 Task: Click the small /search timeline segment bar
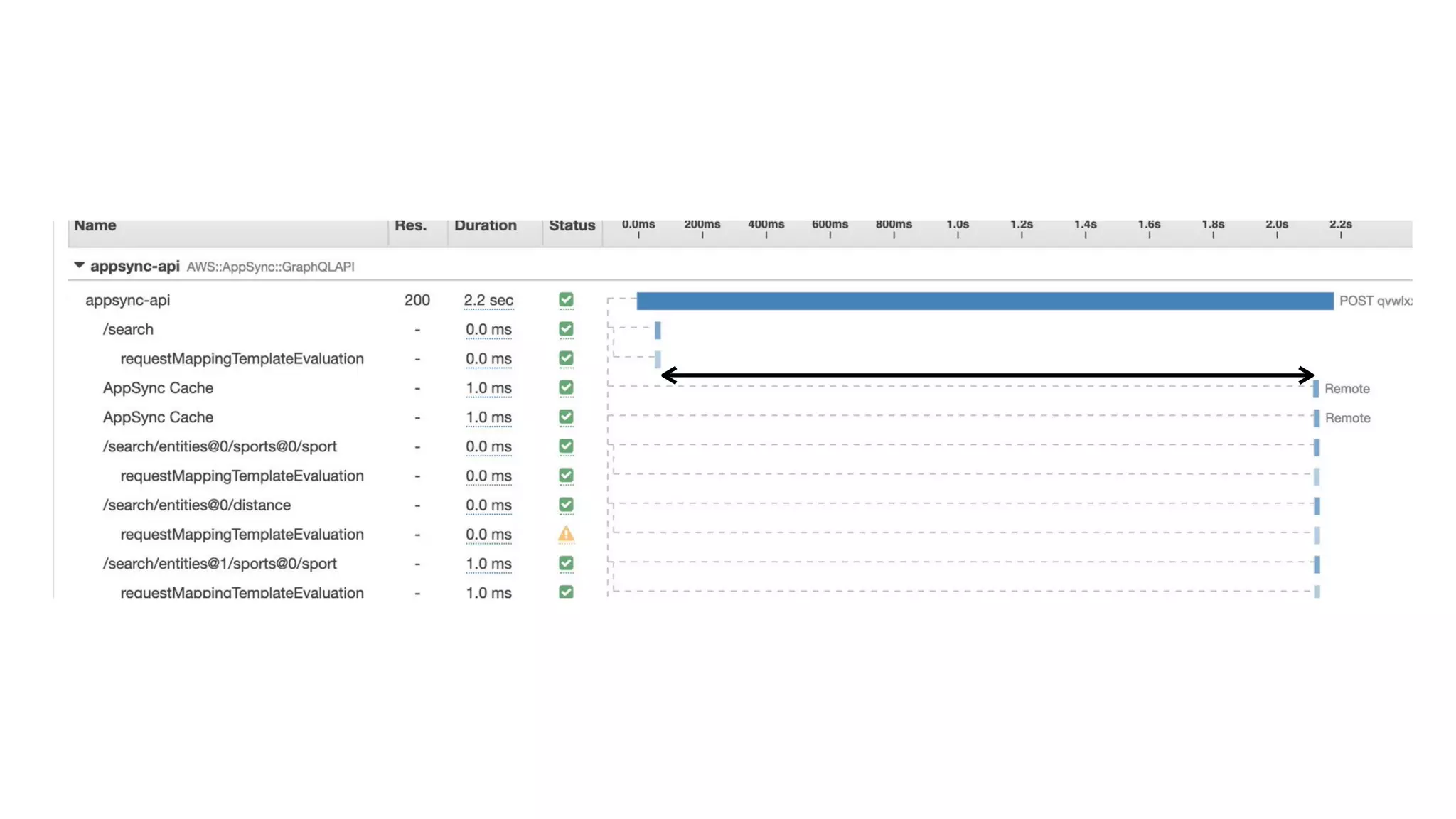click(x=658, y=330)
